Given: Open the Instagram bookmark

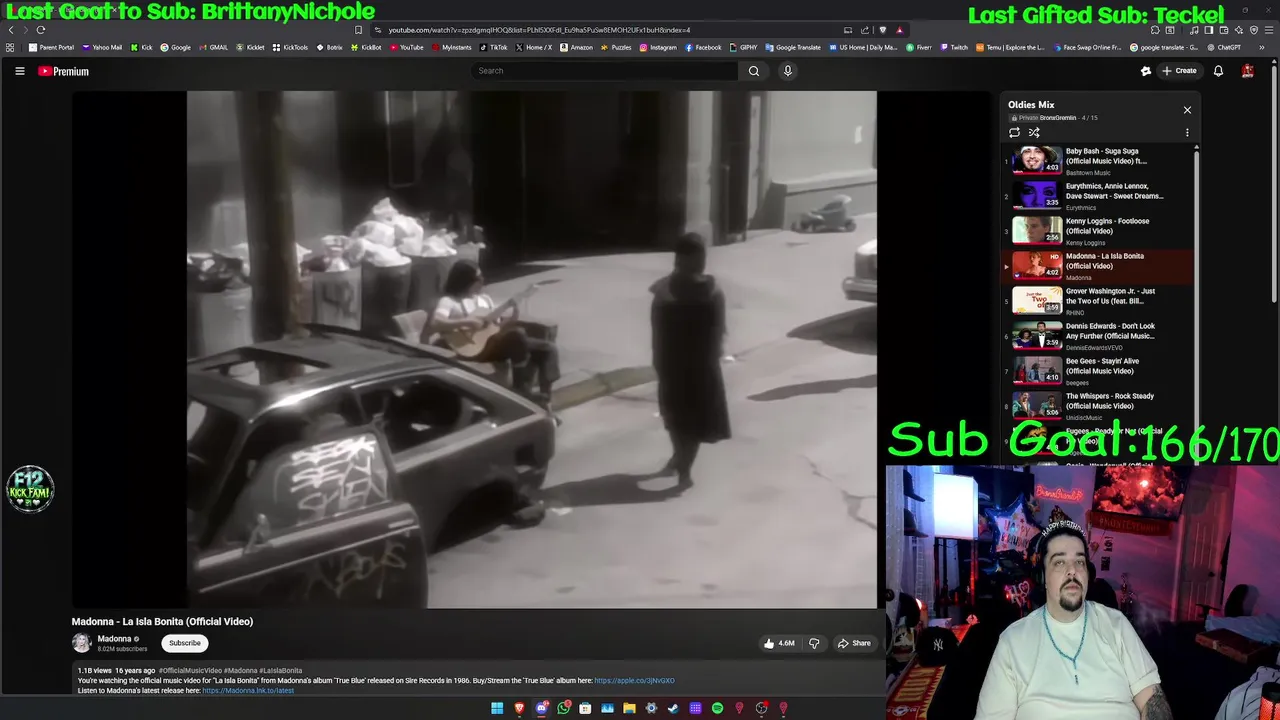Looking at the screenshot, I should tap(657, 47).
